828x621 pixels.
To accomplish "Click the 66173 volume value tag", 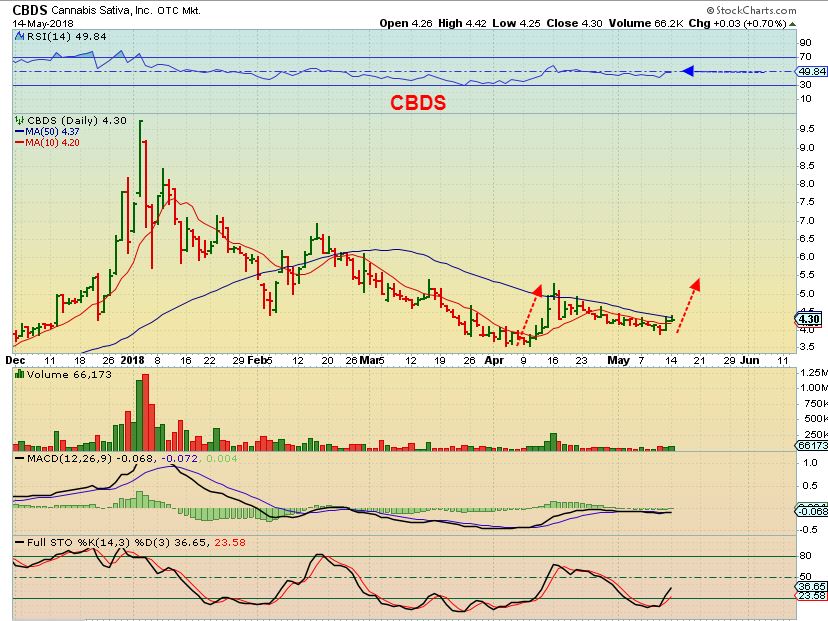I will coord(812,446).
